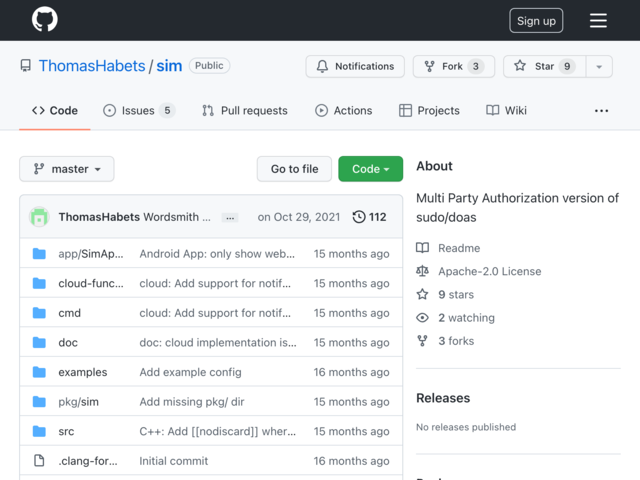Viewport: 640px width, 480px height.
Task: Click the folder icon for doc
Action: coord(39,342)
